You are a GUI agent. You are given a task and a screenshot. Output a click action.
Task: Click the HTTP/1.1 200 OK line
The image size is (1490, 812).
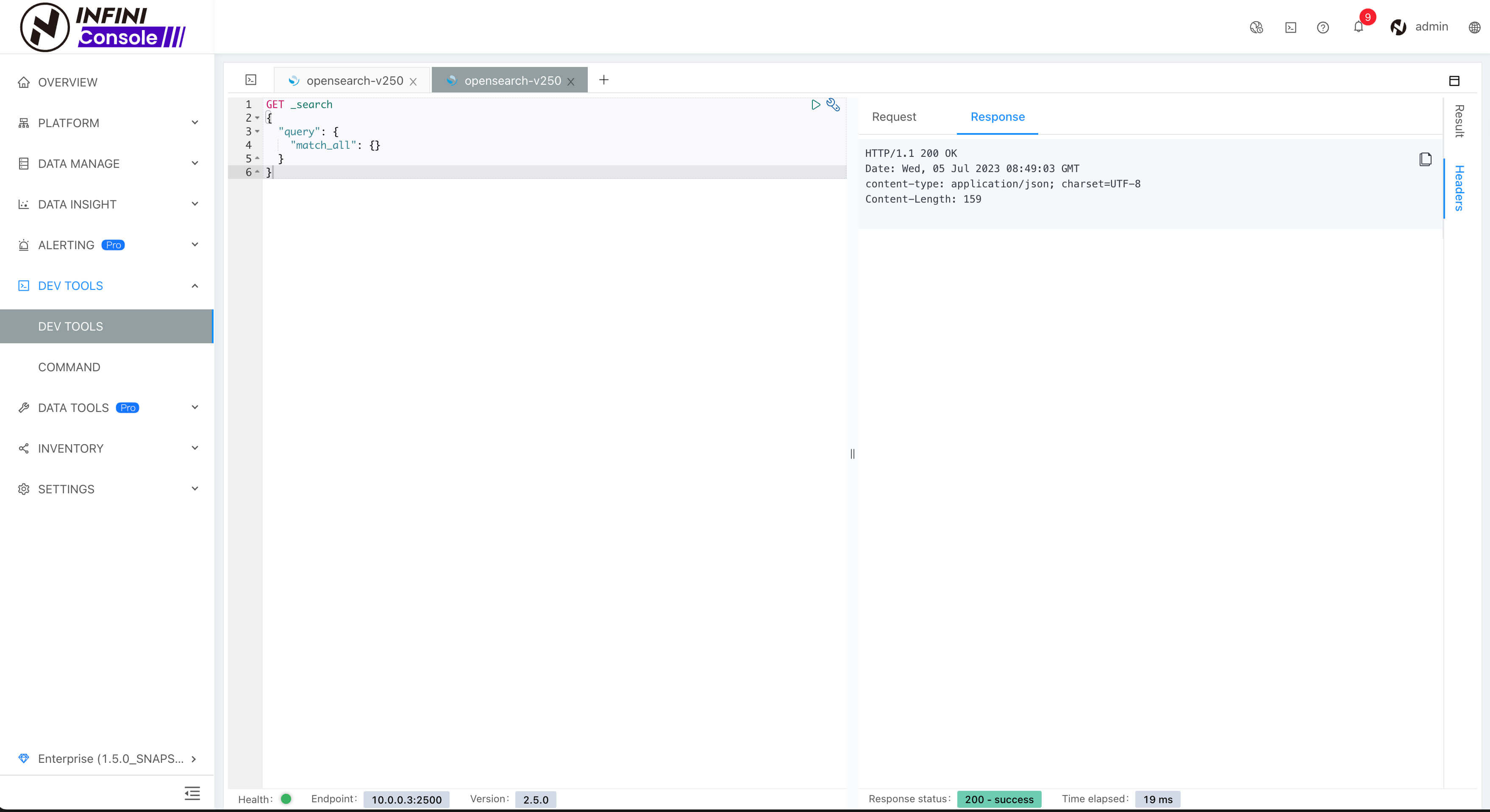(x=911, y=153)
